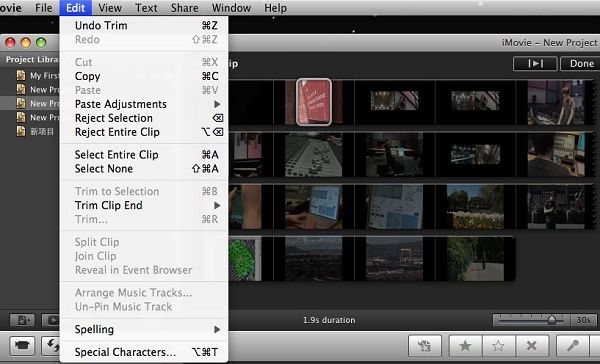The height and width of the screenshot is (364, 600).
Task: Click the add-to-project arrow icon button
Action: (x=425, y=346)
